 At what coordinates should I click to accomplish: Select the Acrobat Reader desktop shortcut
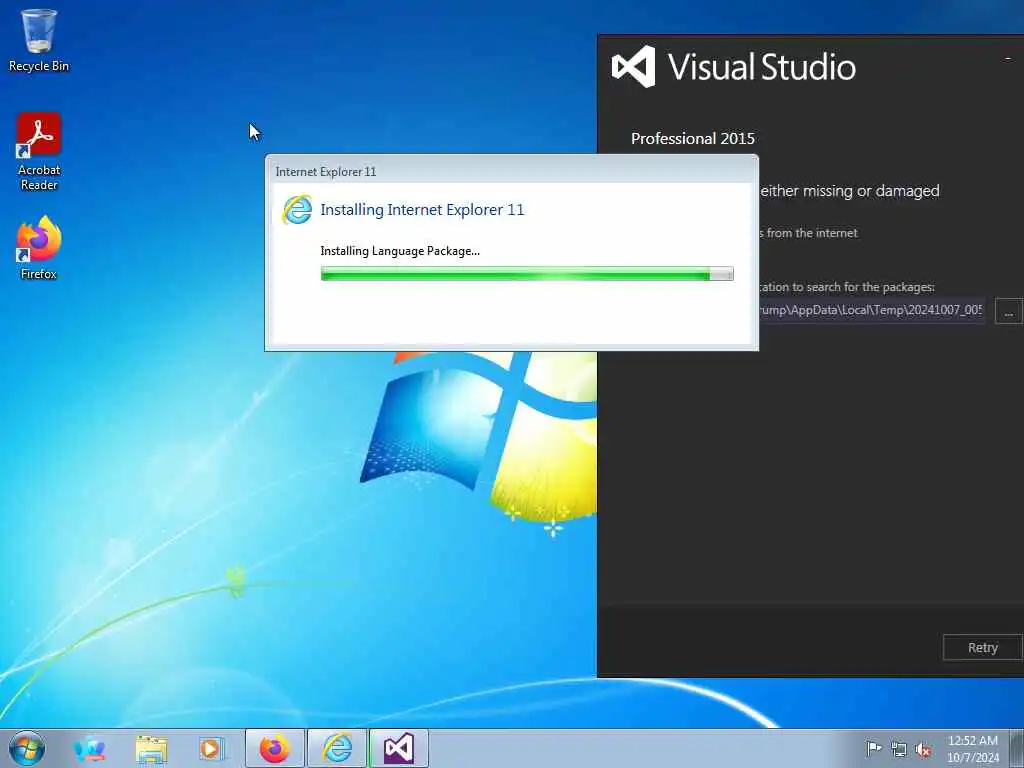39,152
